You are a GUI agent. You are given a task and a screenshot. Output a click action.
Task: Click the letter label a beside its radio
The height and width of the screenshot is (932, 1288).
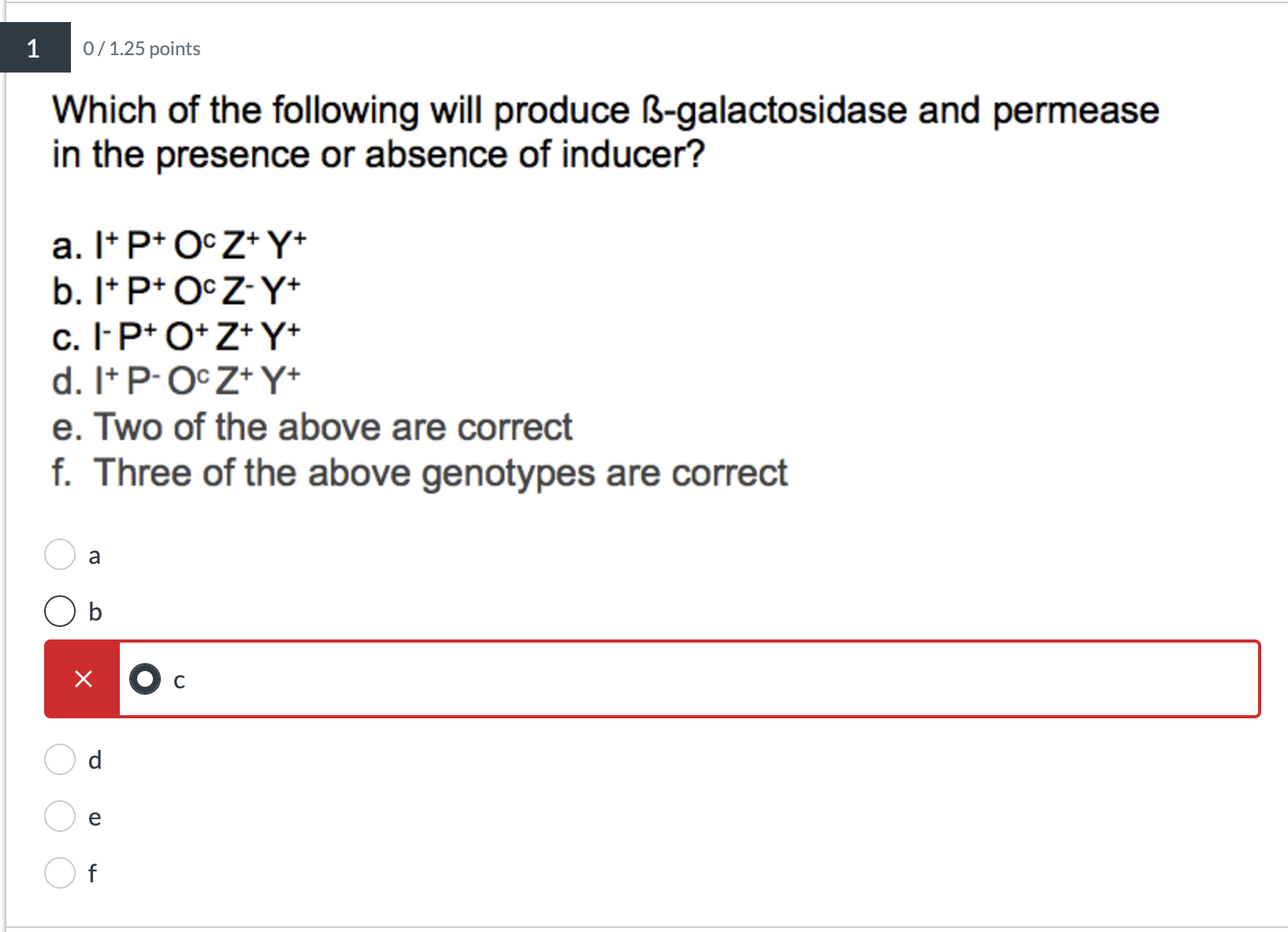[x=95, y=554]
